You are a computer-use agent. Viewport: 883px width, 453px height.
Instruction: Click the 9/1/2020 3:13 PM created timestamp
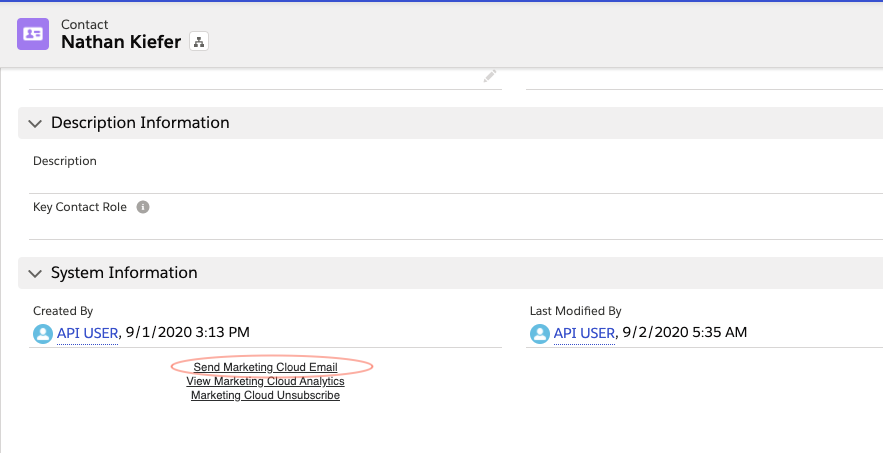[188, 333]
